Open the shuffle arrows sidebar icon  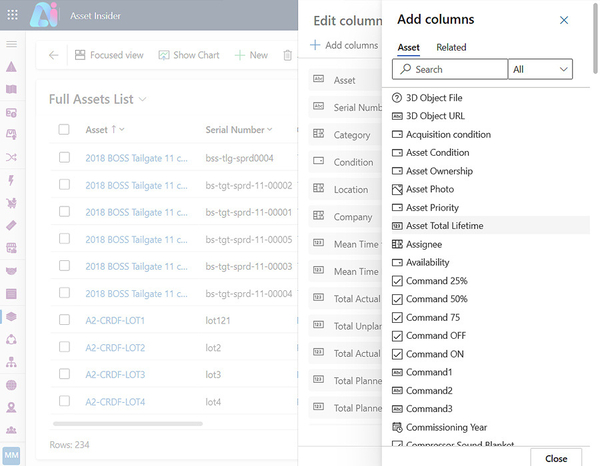coord(11,157)
